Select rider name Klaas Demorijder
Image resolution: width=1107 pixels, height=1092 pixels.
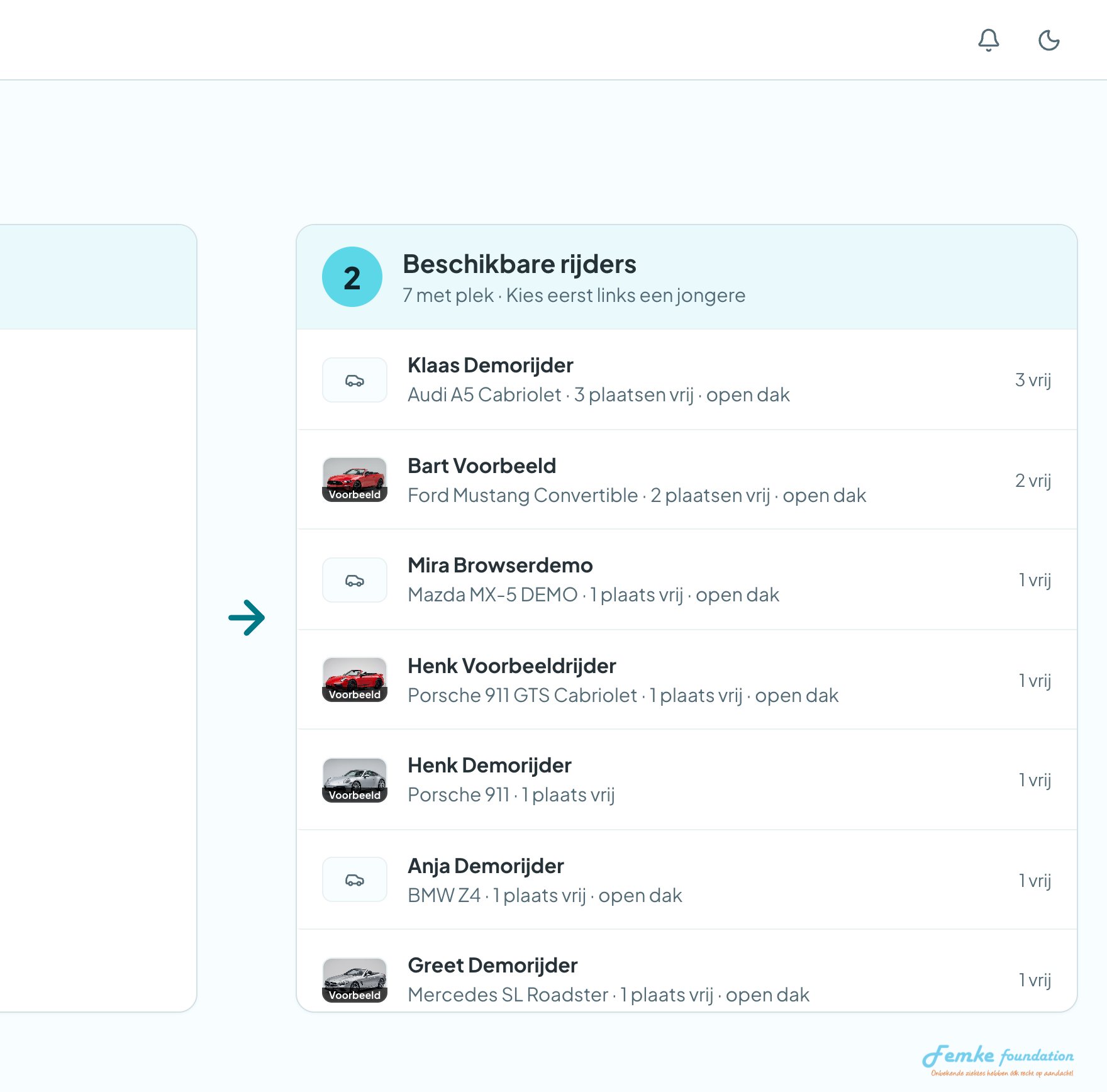coord(491,365)
